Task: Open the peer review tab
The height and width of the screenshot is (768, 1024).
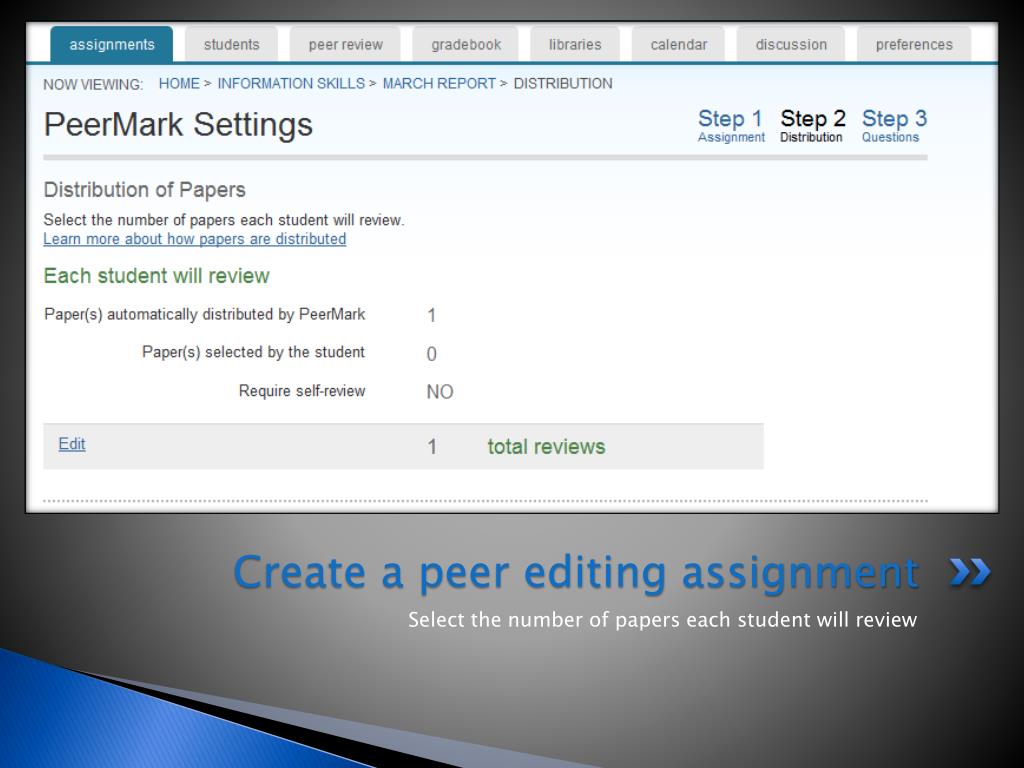Action: point(345,44)
